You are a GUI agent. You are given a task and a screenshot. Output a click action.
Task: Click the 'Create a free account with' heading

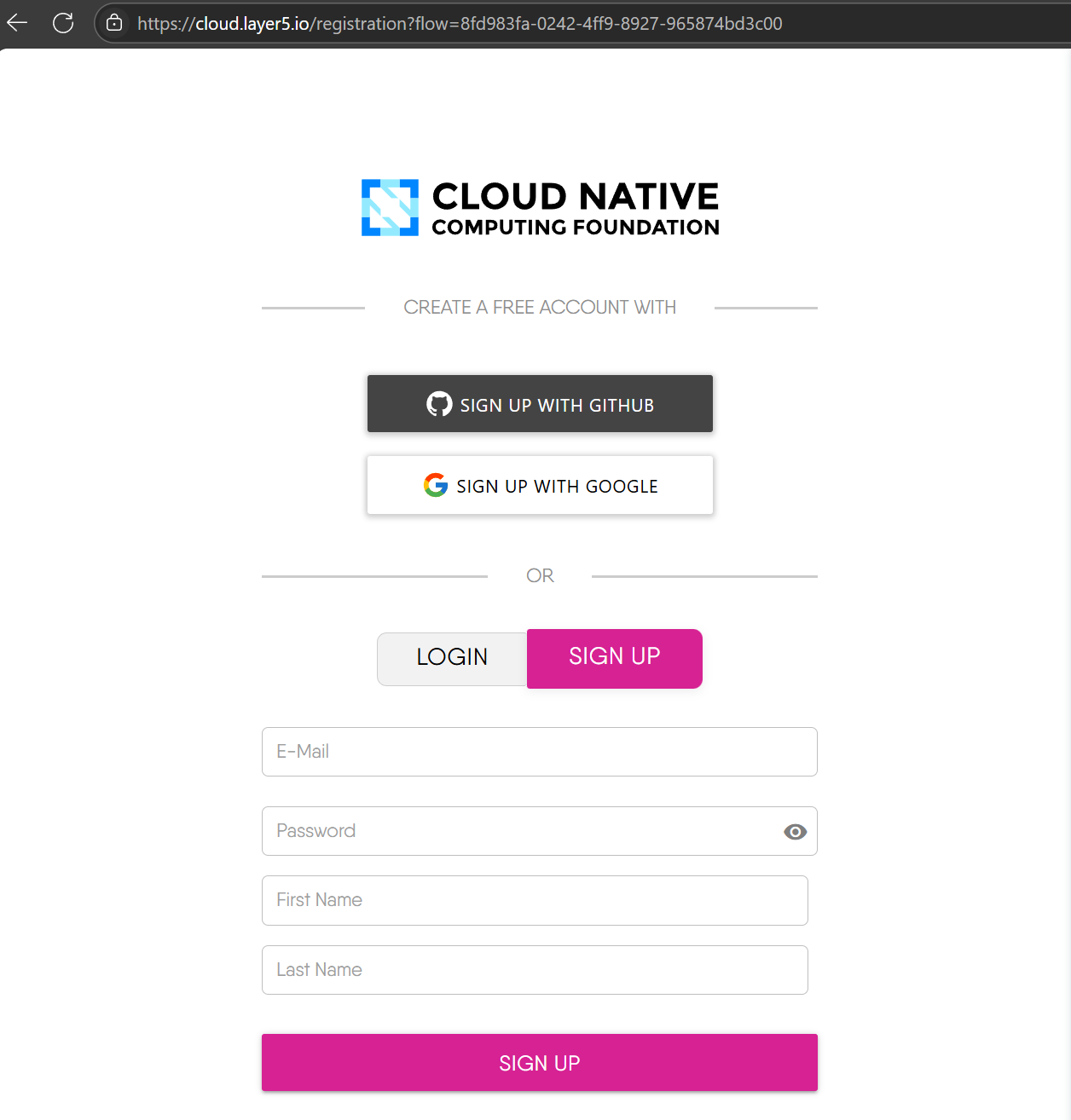pyautogui.click(x=540, y=308)
